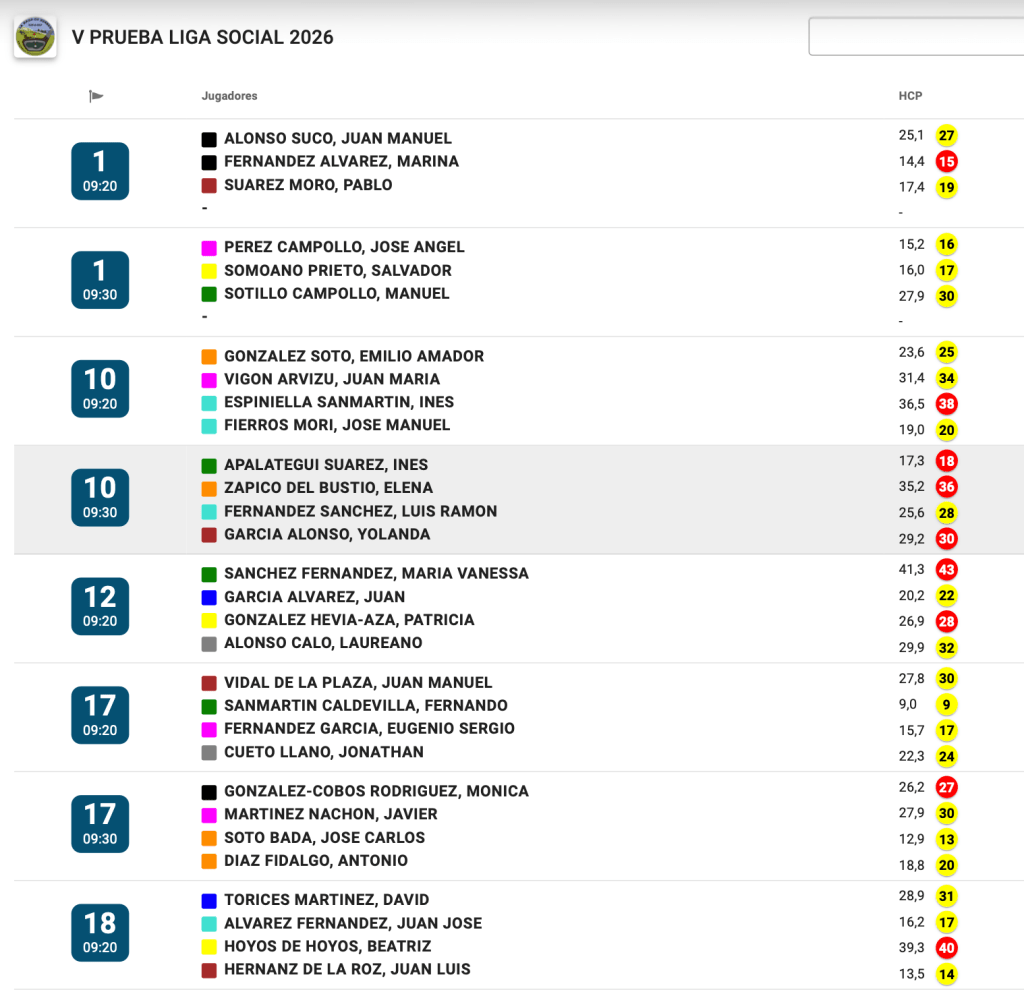Open player Hoyos de Hoyos, Beatriz

tap(327, 946)
